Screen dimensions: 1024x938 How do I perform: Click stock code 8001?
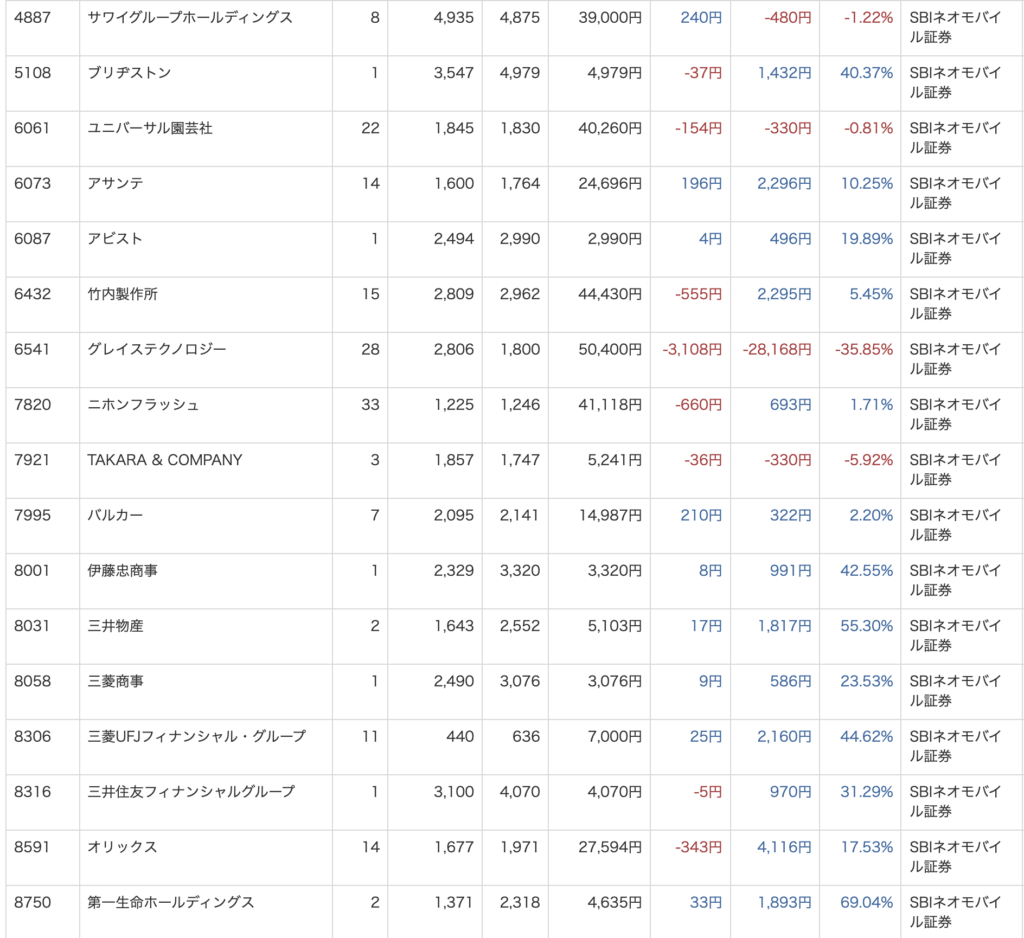pos(32,570)
